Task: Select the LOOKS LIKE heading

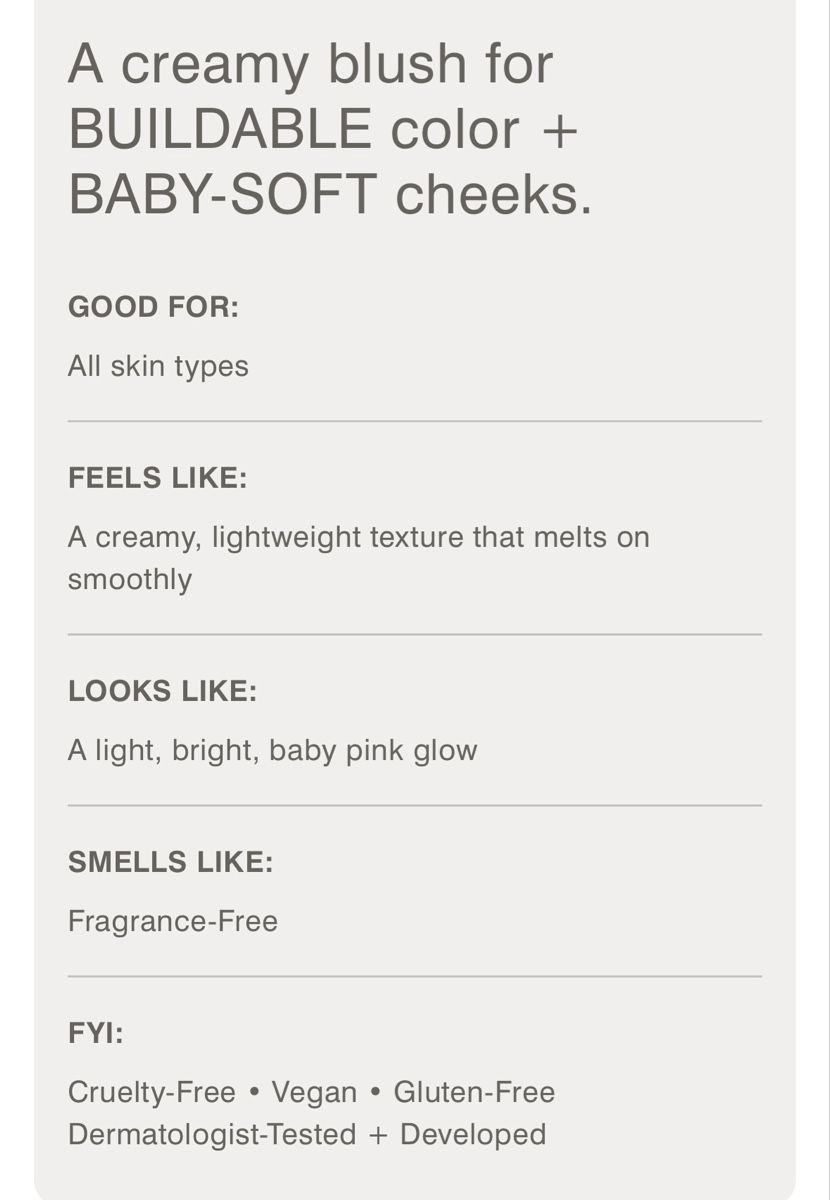Action: point(163,691)
